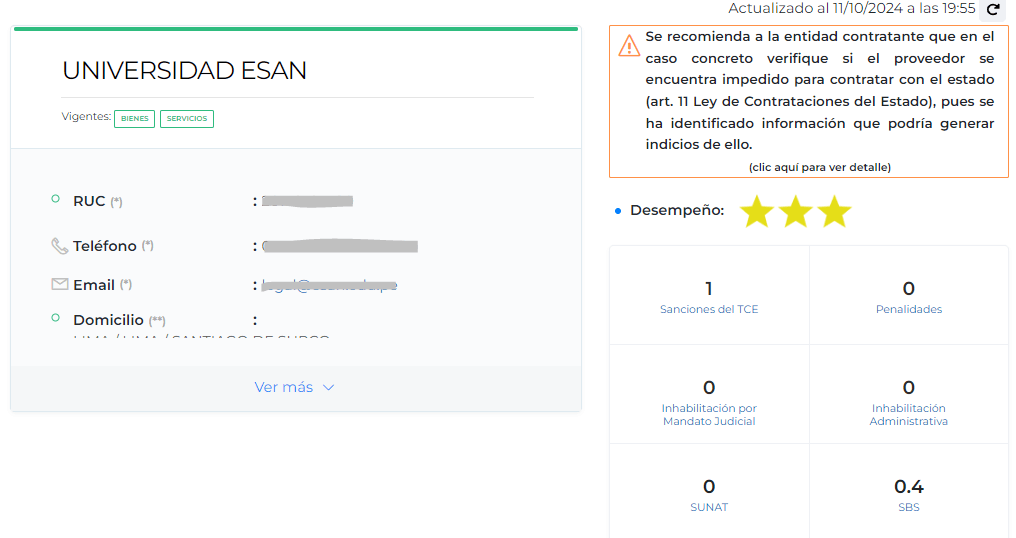
Task: Click the phone icon beside Teléfono
Action: pos(60,246)
